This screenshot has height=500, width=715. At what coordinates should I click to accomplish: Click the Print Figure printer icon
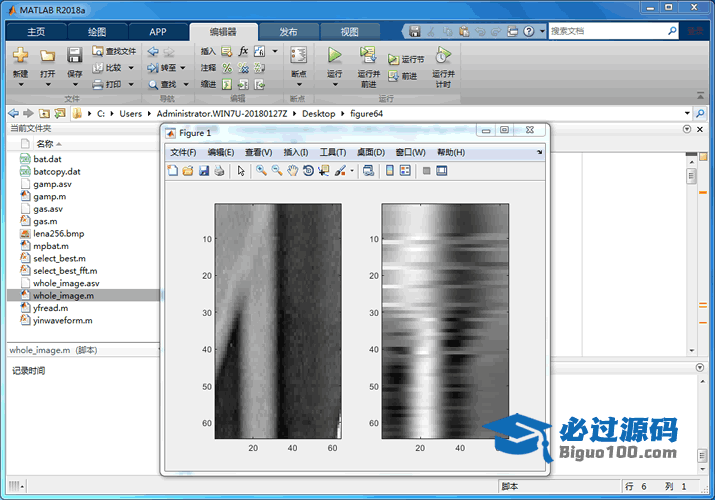pyautogui.click(x=219, y=171)
